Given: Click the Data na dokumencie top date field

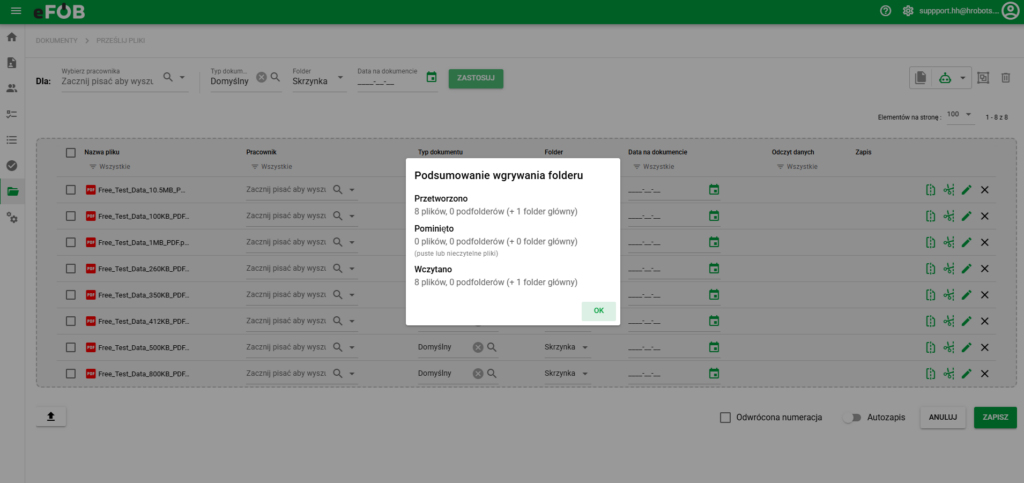Looking at the screenshot, I should (388, 82).
